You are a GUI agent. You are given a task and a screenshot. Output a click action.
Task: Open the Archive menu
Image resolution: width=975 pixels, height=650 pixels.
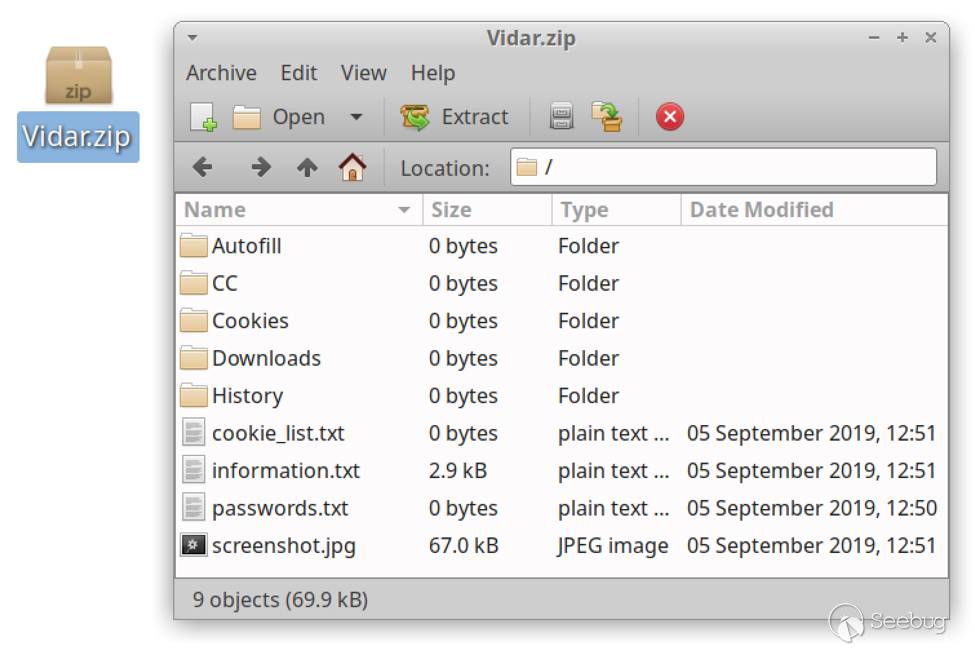[x=221, y=73]
